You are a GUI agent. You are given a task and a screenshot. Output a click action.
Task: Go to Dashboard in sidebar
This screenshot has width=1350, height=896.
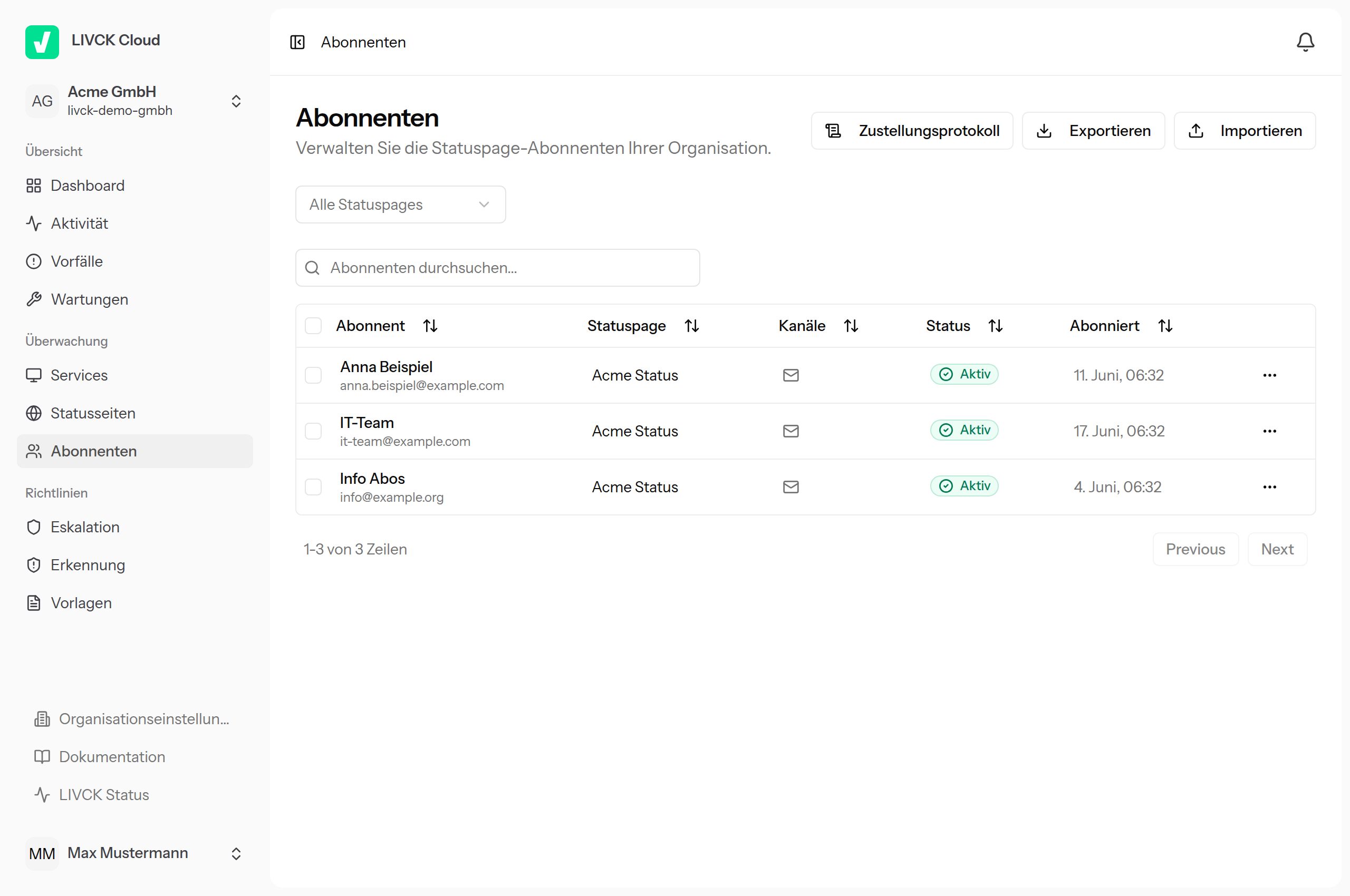135,186
